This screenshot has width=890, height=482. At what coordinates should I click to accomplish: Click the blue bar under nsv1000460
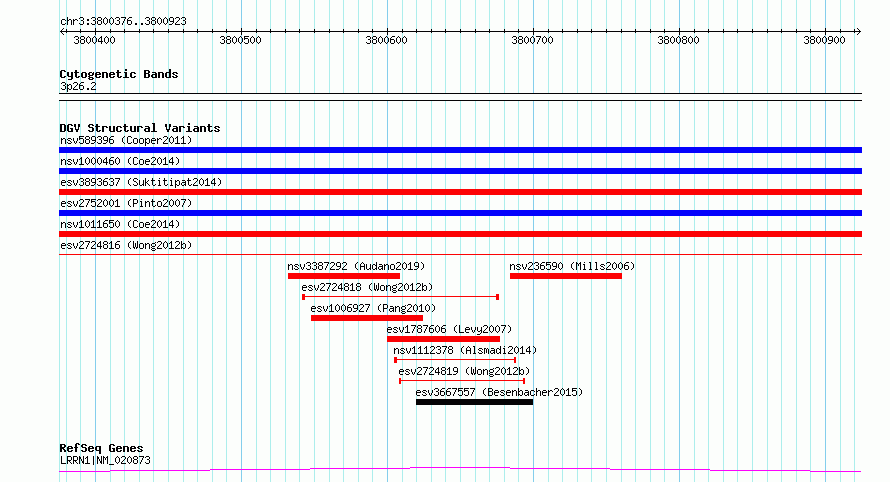click(x=460, y=171)
